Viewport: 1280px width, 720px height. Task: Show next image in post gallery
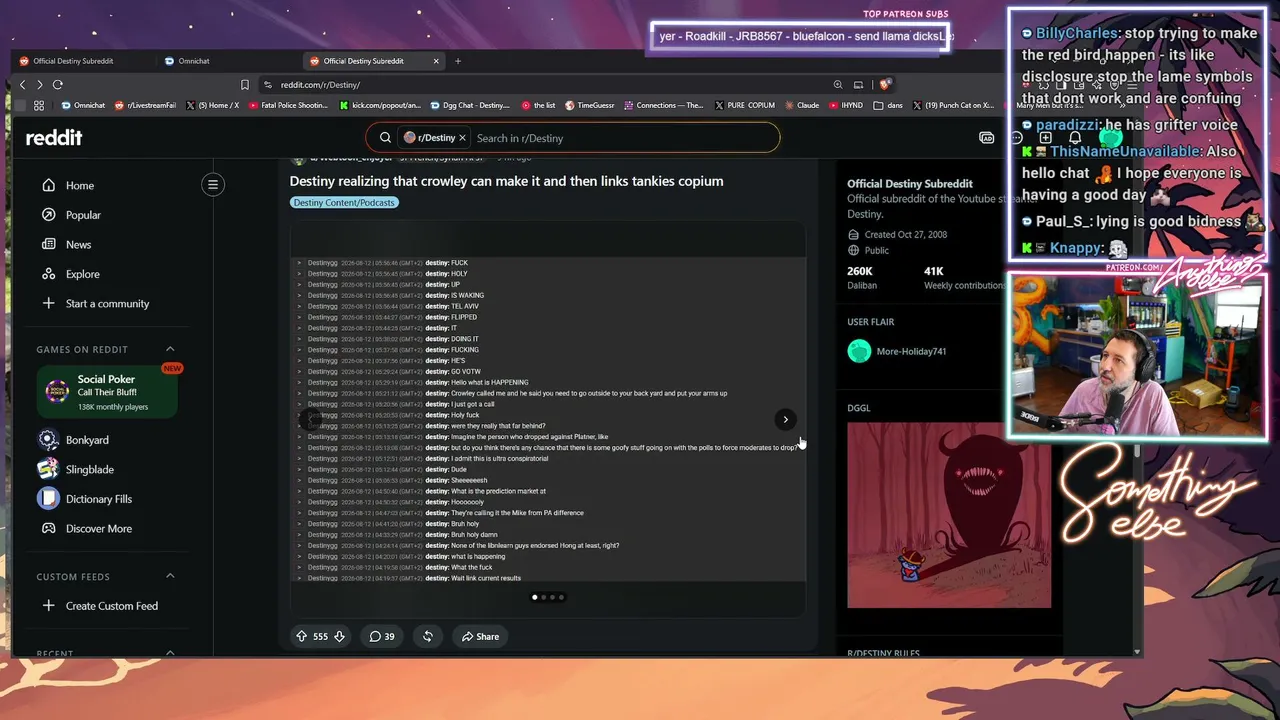pyautogui.click(x=786, y=420)
